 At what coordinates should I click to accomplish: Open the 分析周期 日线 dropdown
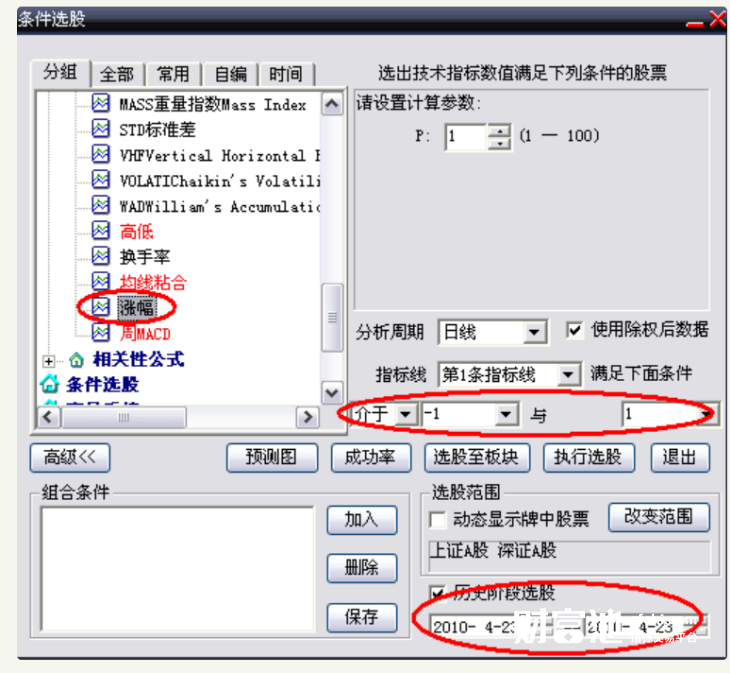(534, 332)
